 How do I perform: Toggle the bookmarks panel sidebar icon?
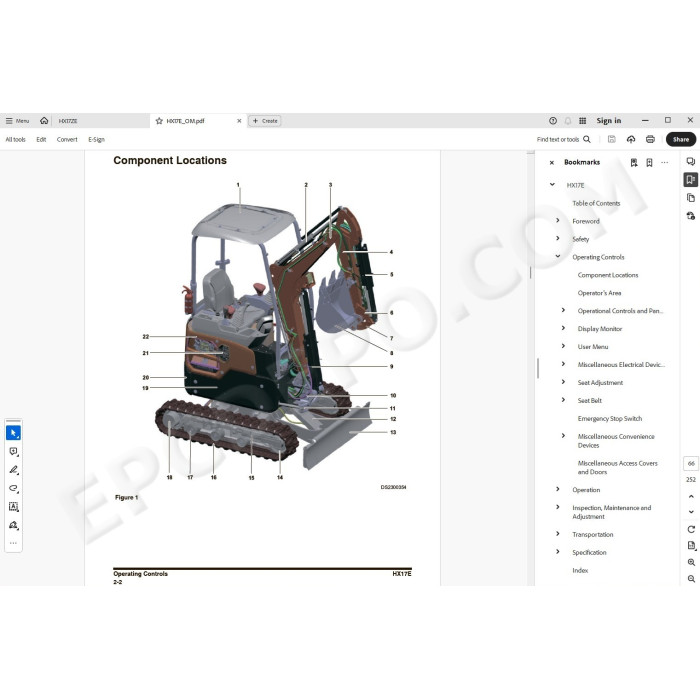click(x=691, y=179)
